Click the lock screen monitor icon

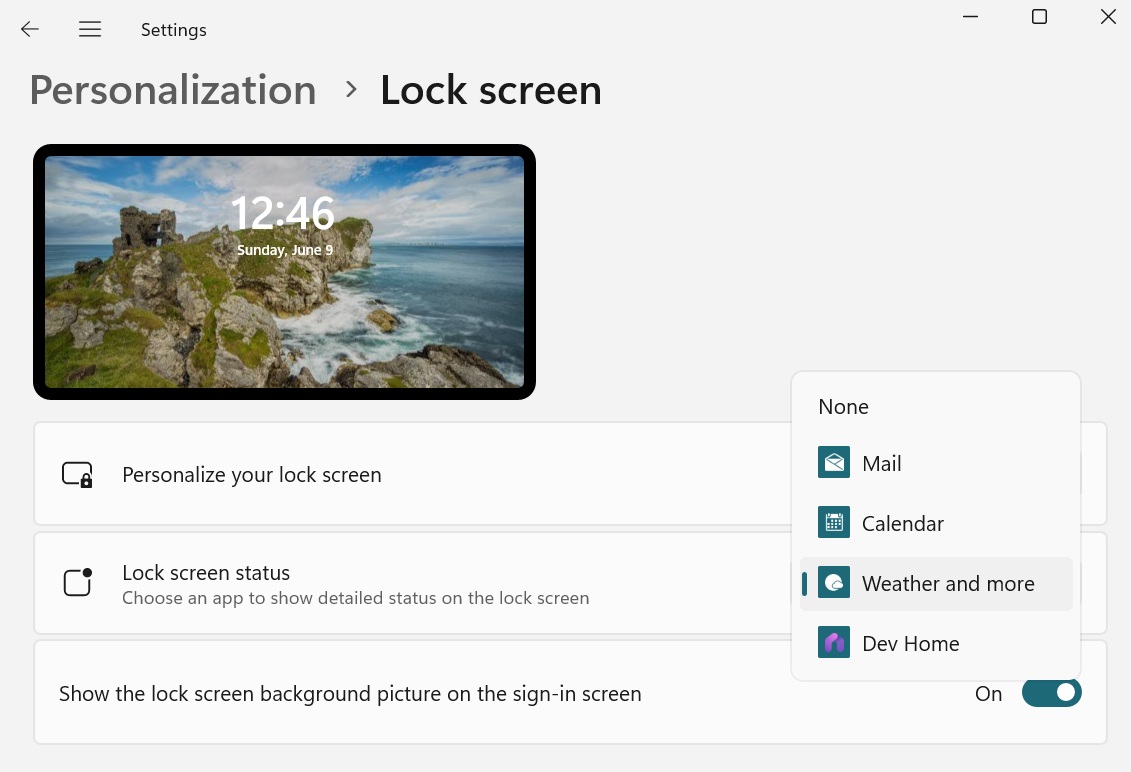[x=77, y=473]
